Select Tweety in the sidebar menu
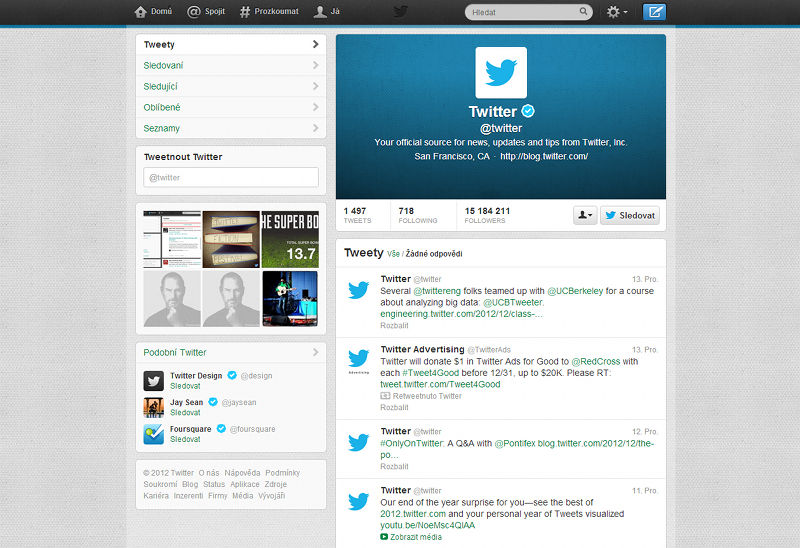This screenshot has width=800, height=548. tap(231, 44)
